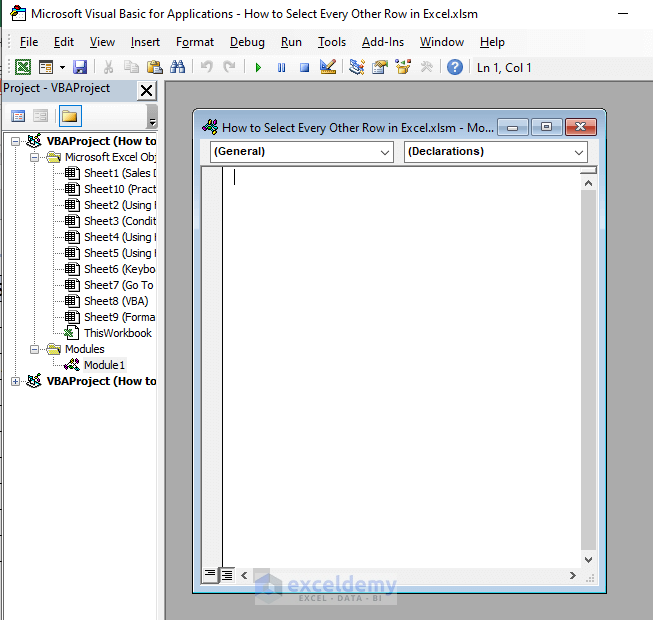This screenshot has width=653, height=620.
Task: Open the Object Browser icon
Action: pyautogui.click(x=403, y=67)
